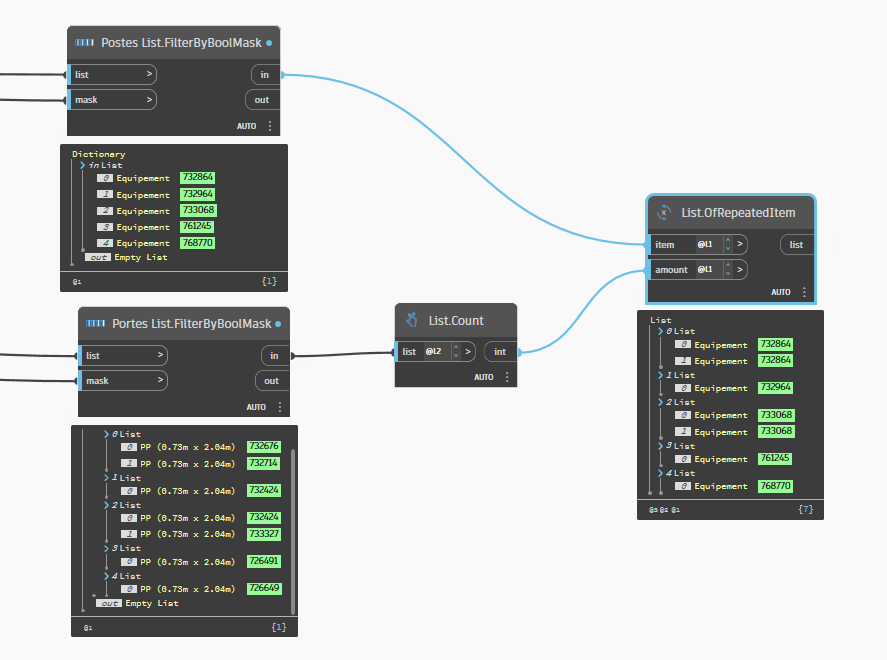Click the List.Count node hand icon
This screenshot has height=660, width=887.
(411, 321)
